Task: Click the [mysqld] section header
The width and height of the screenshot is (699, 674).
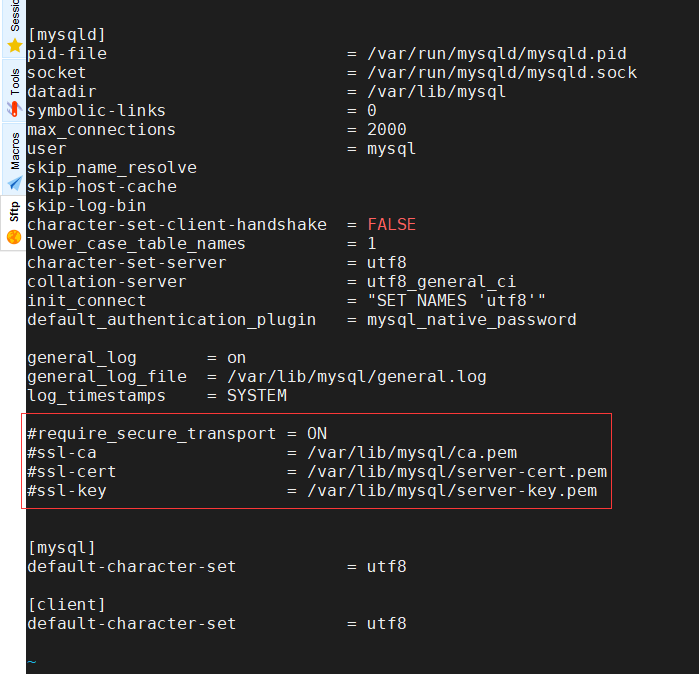Action: point(66,35)
